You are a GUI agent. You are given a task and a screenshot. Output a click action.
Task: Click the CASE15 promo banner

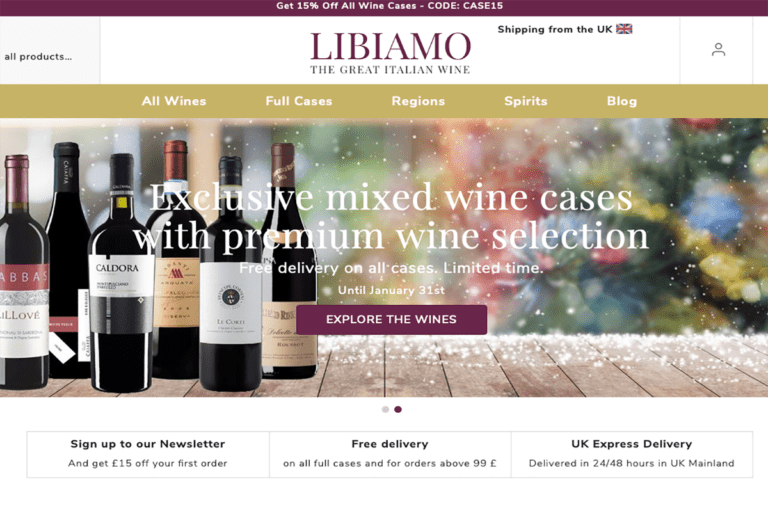click(389, 6)
